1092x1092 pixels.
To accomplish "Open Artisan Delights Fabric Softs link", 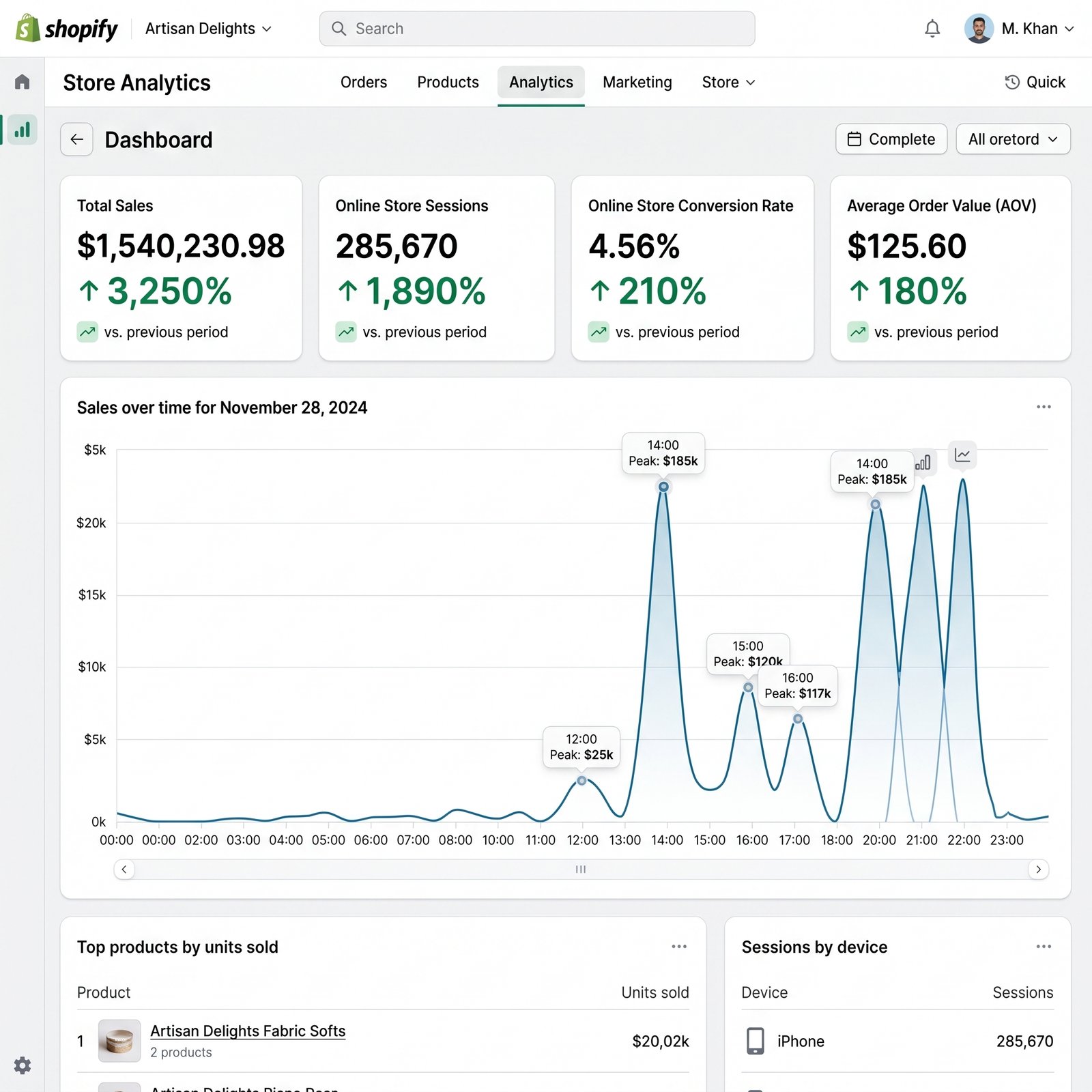I will (248, 1031).
